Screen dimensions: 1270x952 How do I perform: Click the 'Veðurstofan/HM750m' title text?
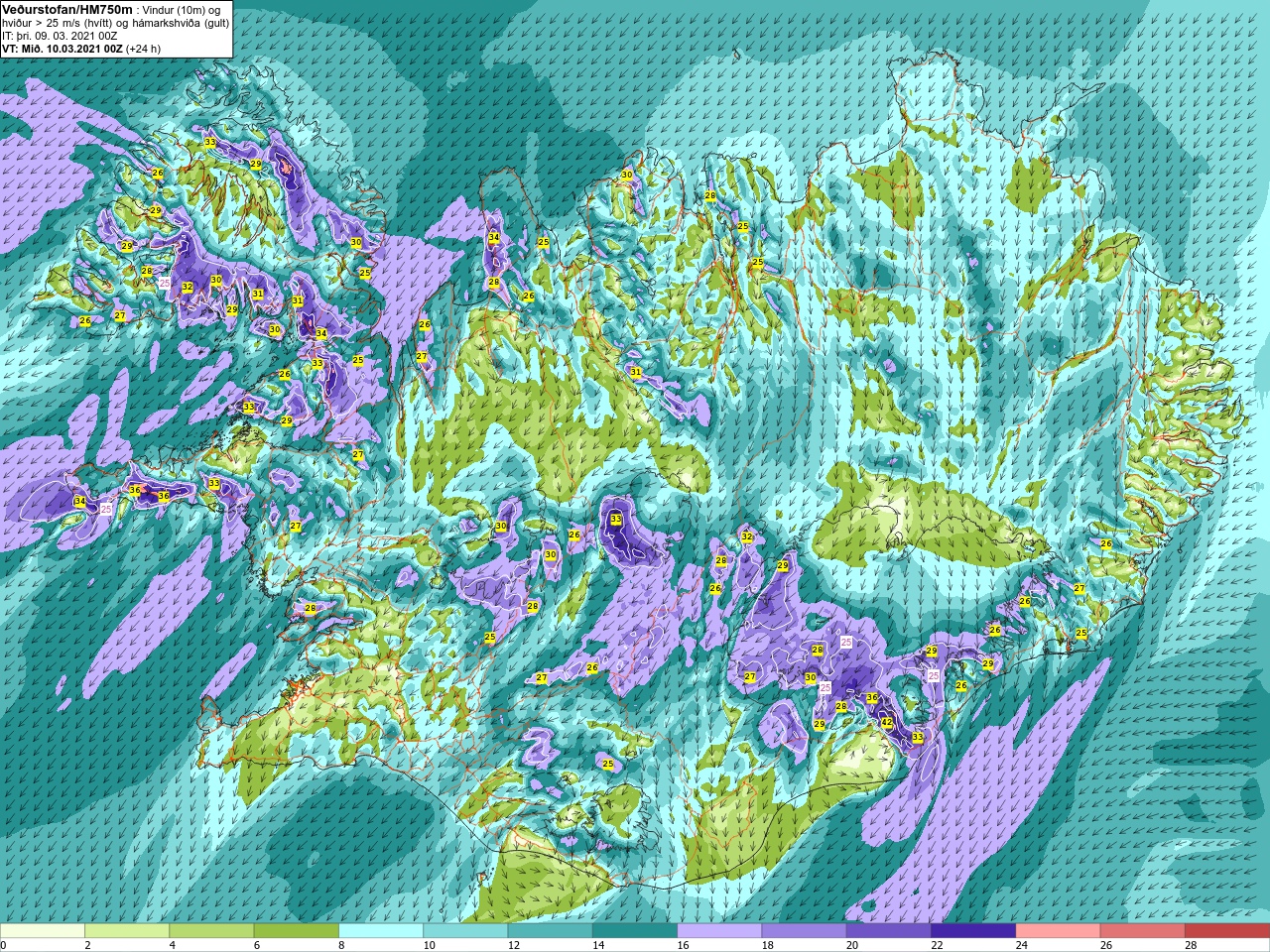point(66,9)
